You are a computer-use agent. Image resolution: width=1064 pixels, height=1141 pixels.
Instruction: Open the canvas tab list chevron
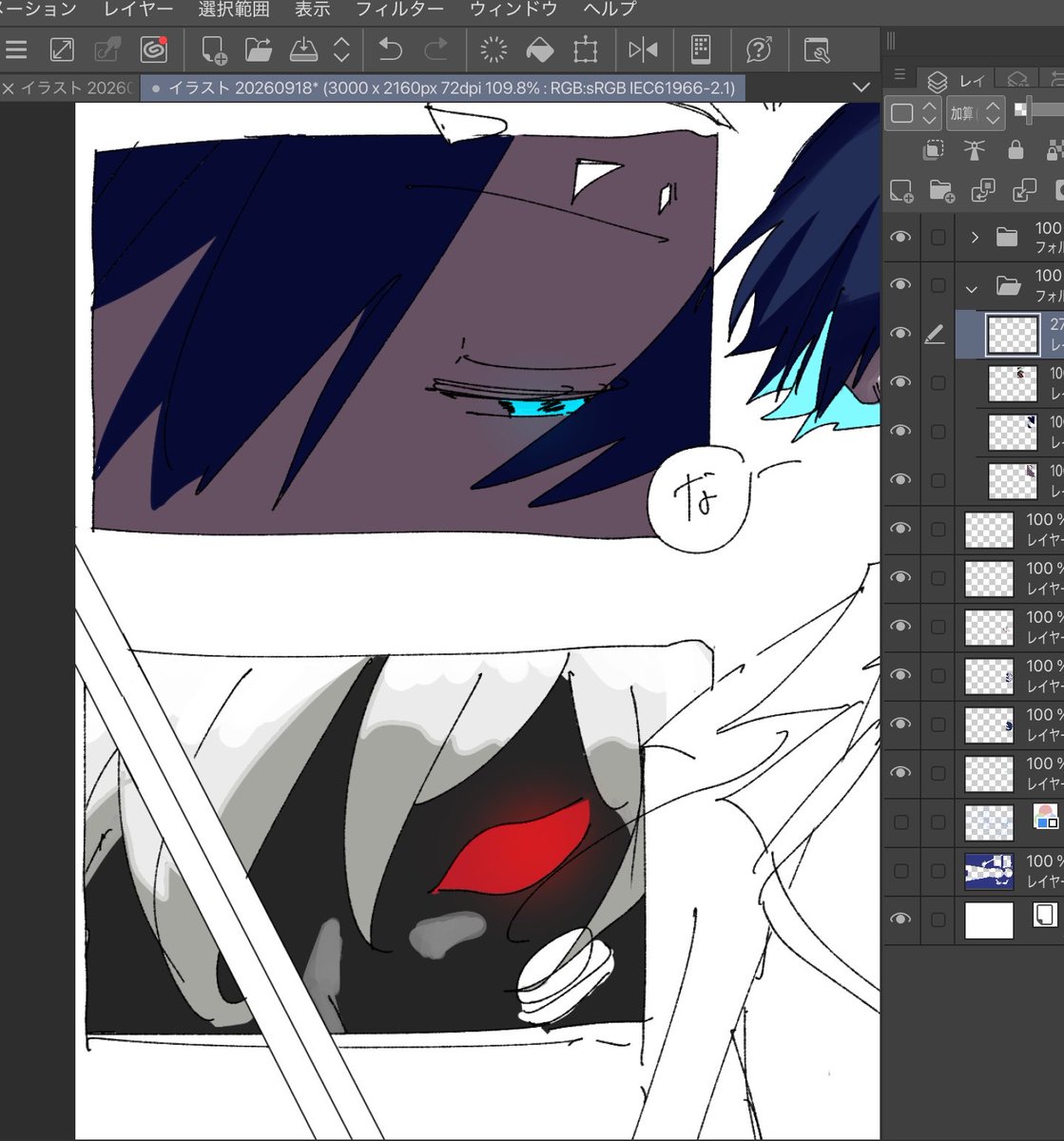pyautogui.click(x=861, y=87)
